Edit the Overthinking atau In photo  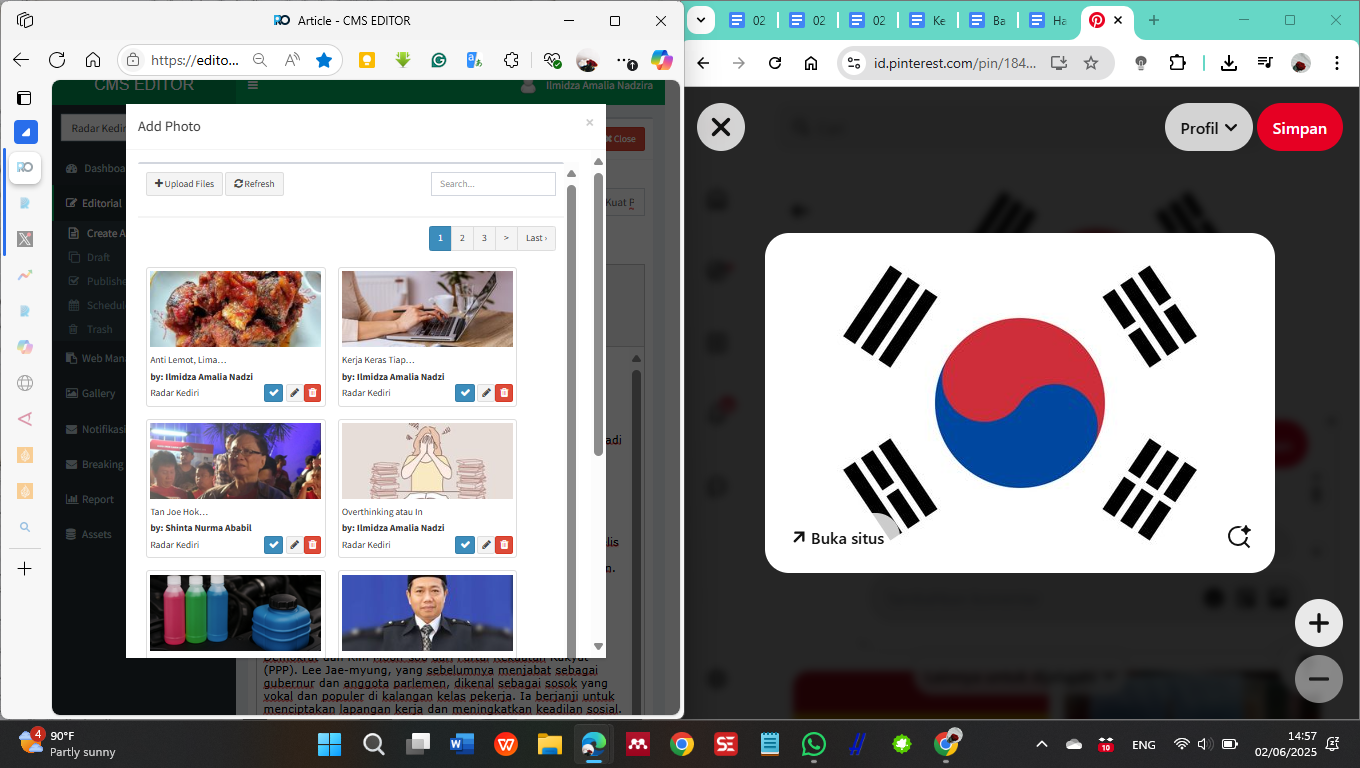tap(485, 545)
